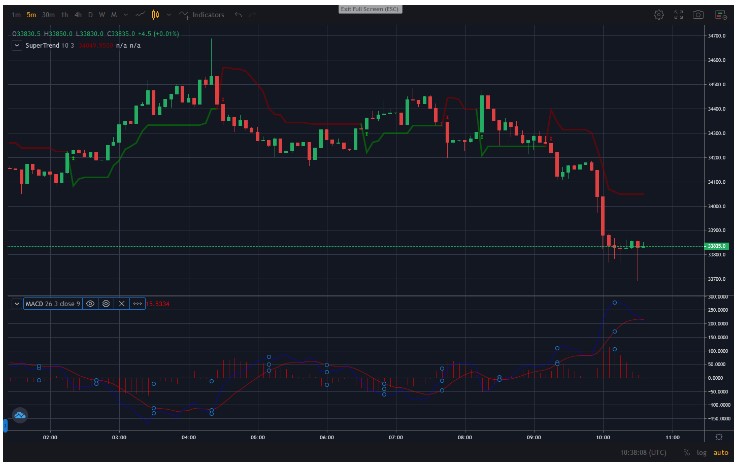Click the order panel icon at top right
Screen dimensions: 740x469
click(721, 15)
